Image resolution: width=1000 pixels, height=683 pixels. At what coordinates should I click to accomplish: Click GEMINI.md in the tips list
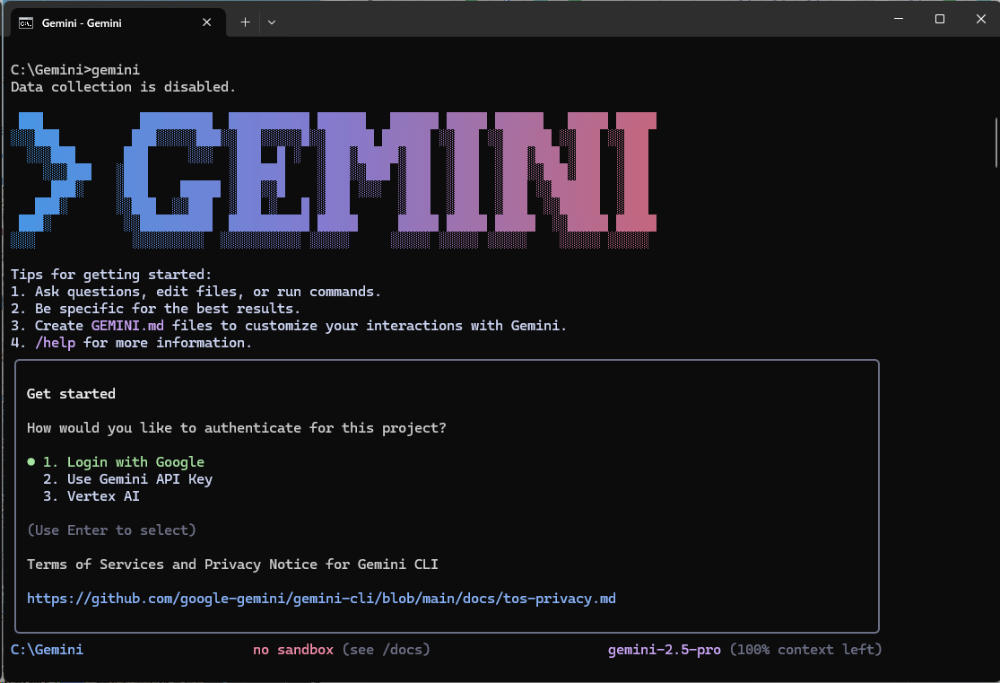[128, 325]
